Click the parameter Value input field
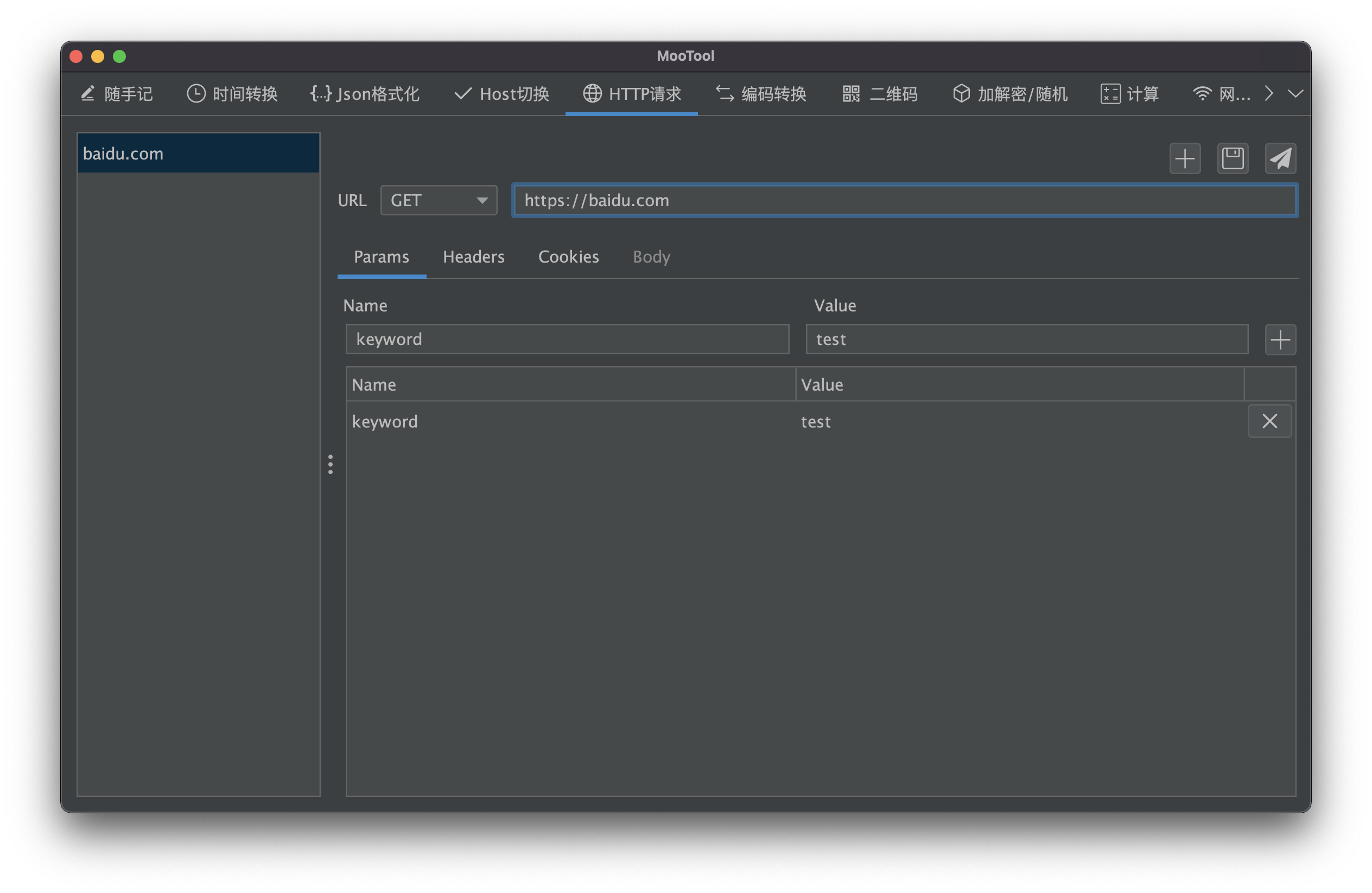The width and height of the screenshot is (1372, 893). (1026, 339)
